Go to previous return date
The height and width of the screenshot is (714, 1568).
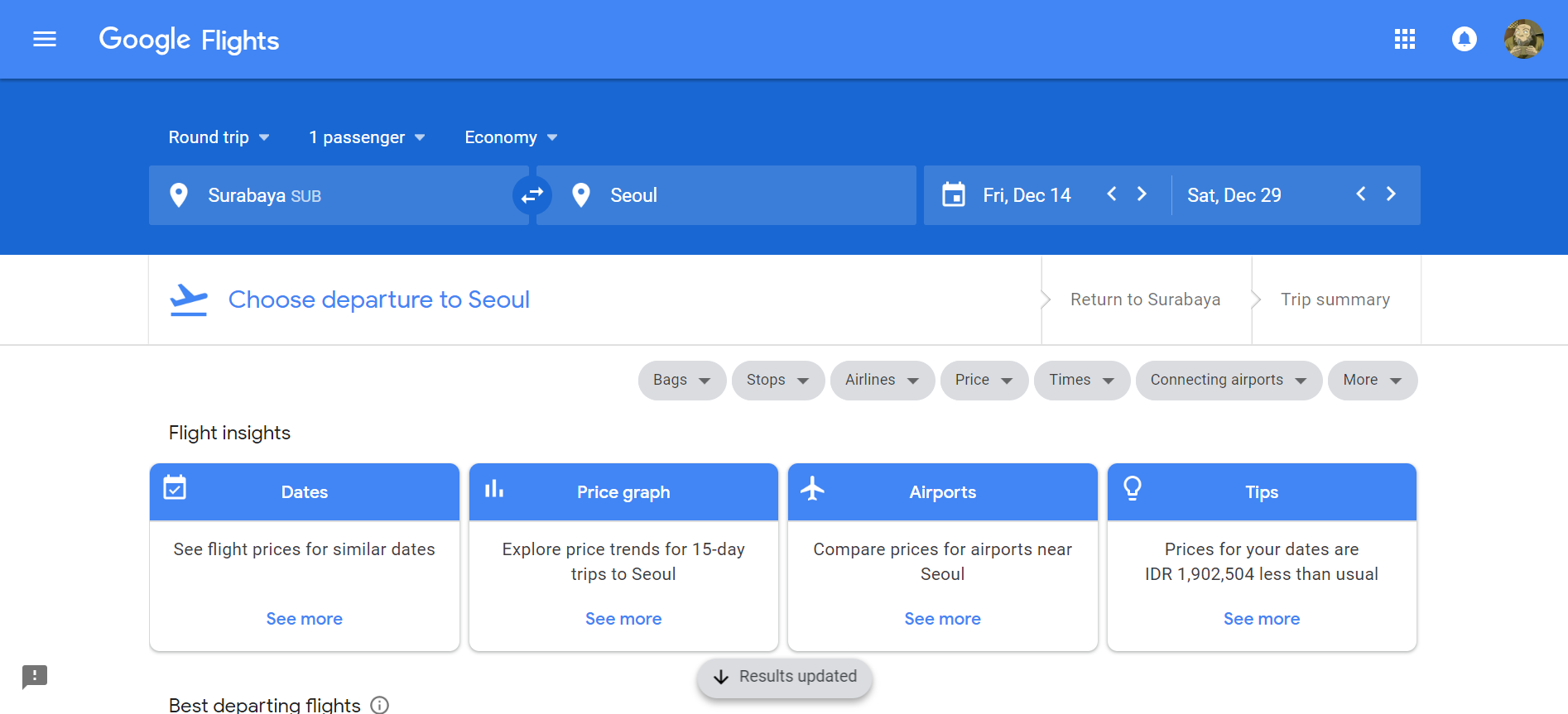(x=1361, y=194)
